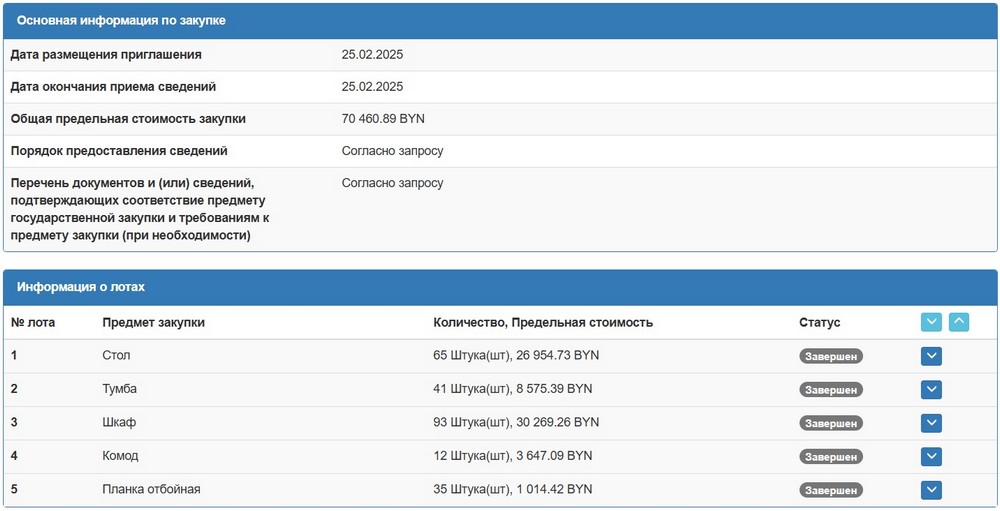
Task: Click the Статус column header
Action: pos(819,323)
